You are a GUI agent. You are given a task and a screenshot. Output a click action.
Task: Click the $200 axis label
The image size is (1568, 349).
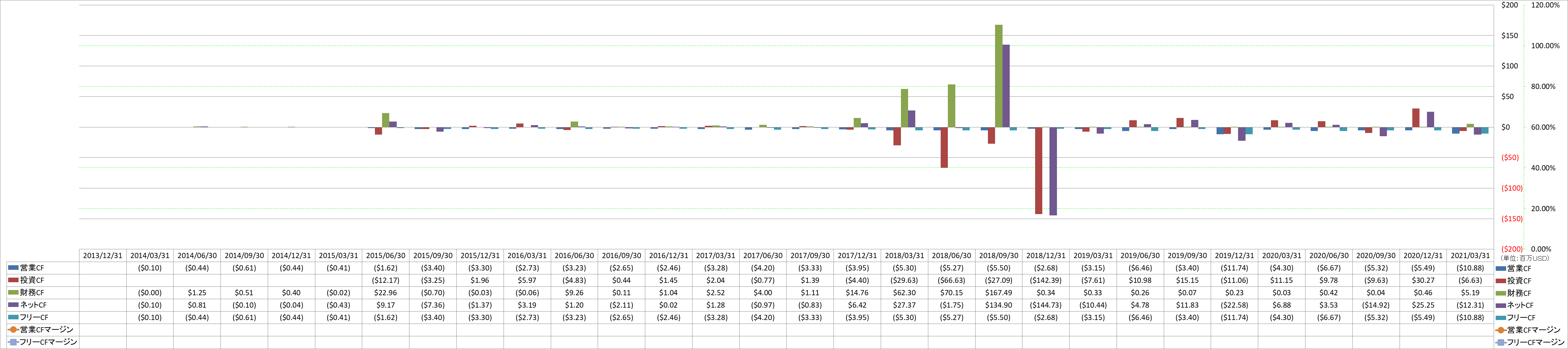click(1510, 5)
